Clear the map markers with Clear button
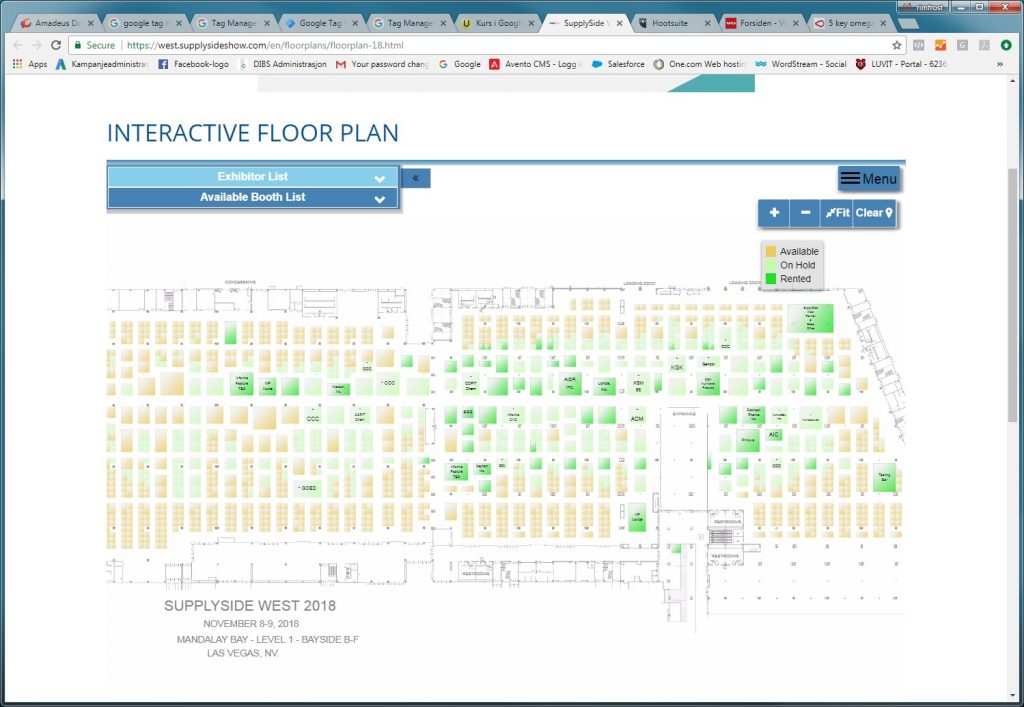1024x707 pixels. pos(874,213)
